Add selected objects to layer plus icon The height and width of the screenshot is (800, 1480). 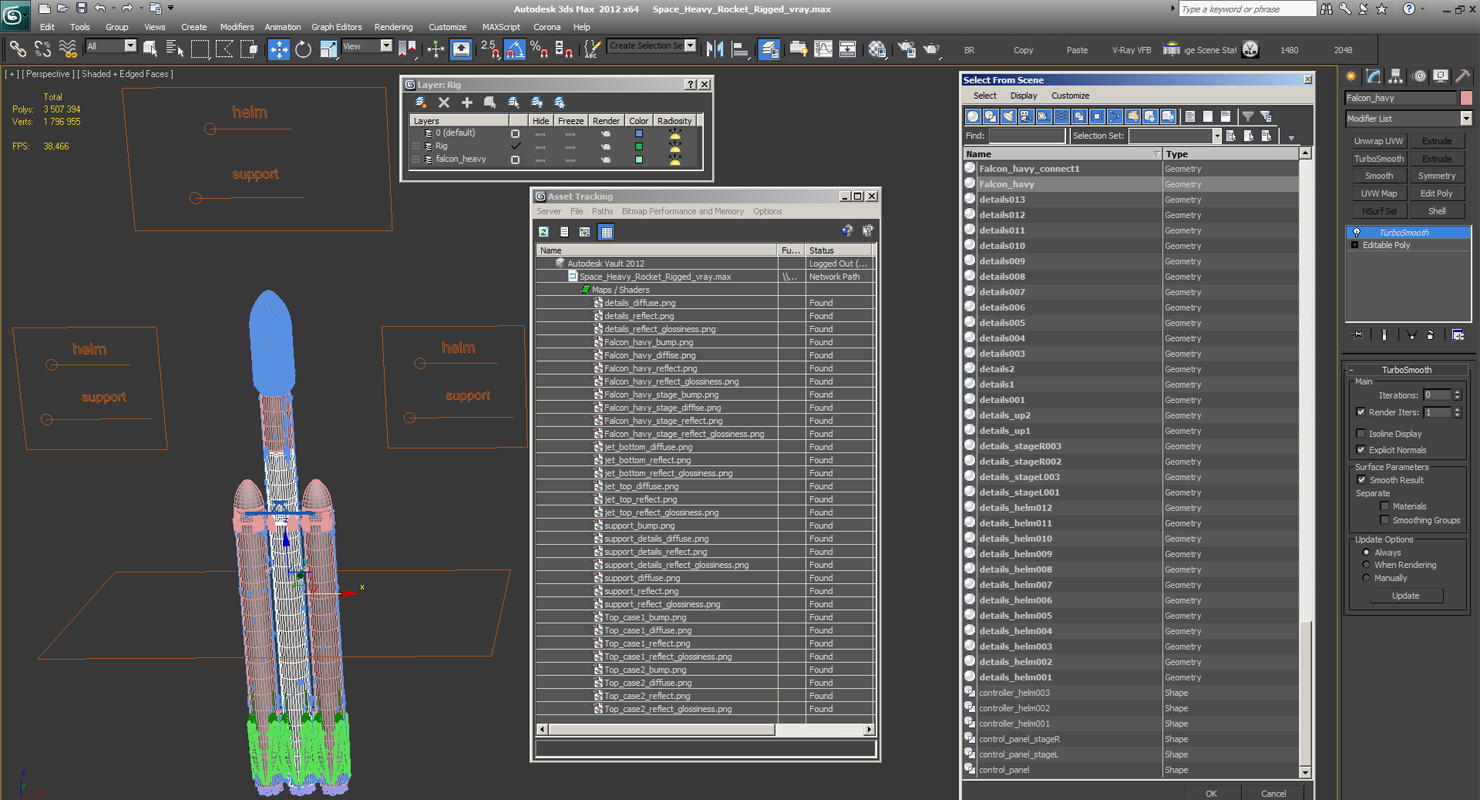[x=467, y=102]
